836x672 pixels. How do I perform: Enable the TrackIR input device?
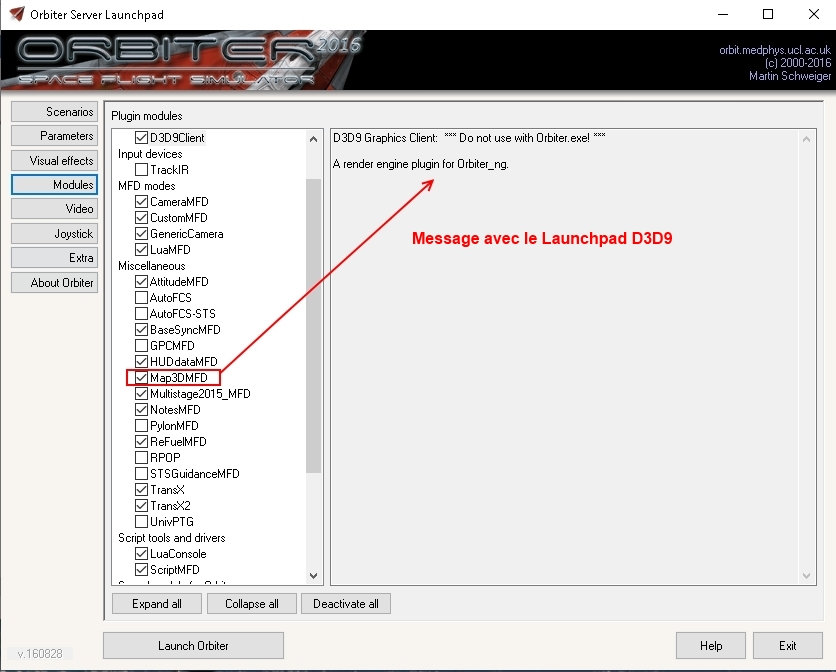141,170
